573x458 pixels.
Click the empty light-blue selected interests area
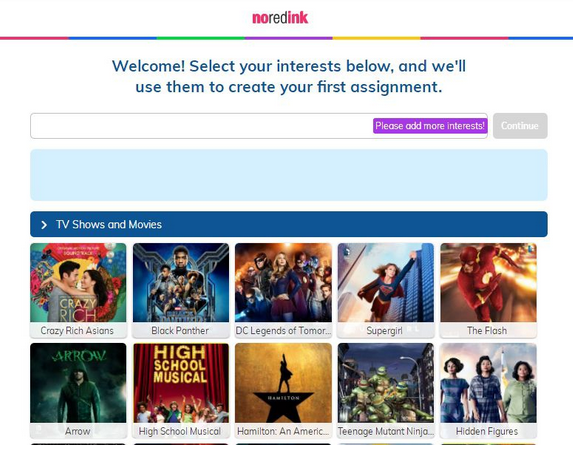[289, 175]
